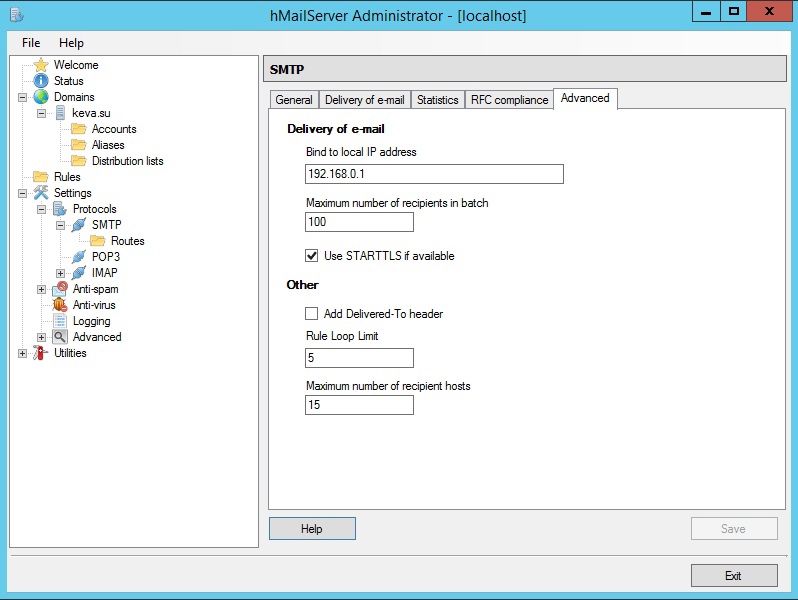Select Distribution lists label in tree
This screenshot has height=600, width=798.
click(128, 161)
